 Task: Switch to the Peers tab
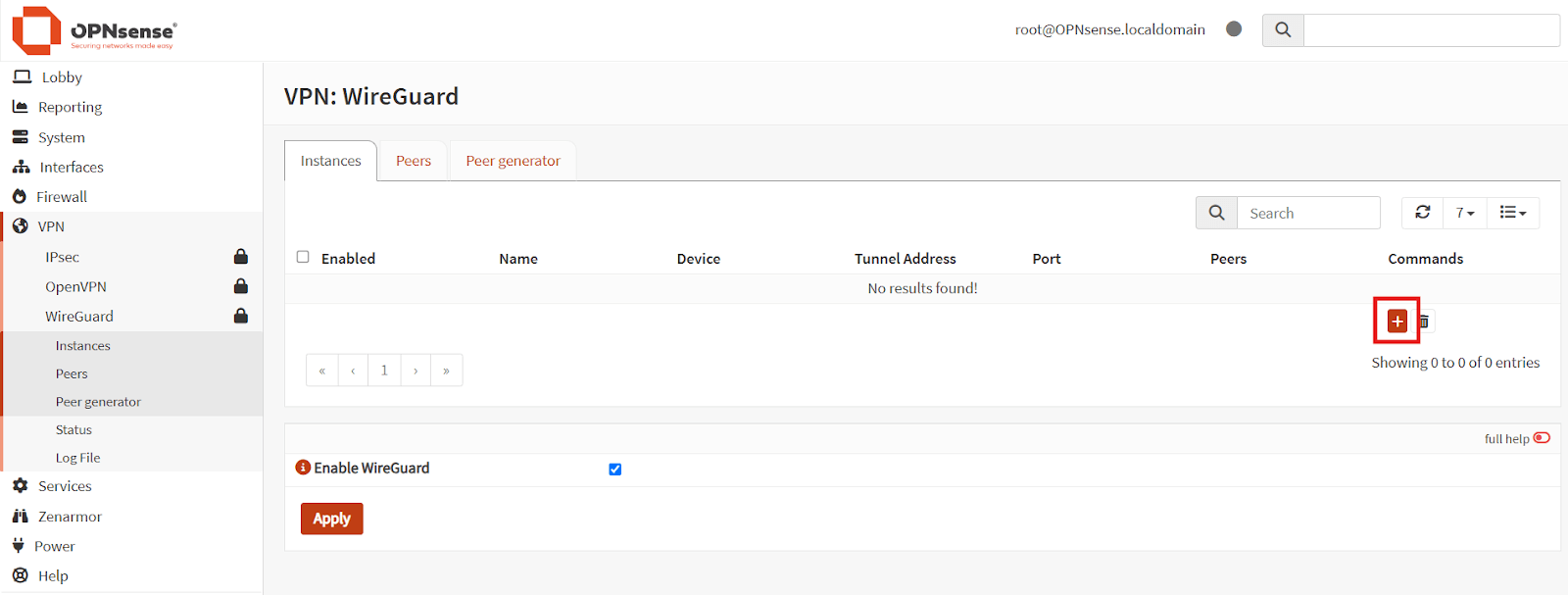[x=413, y=161]
